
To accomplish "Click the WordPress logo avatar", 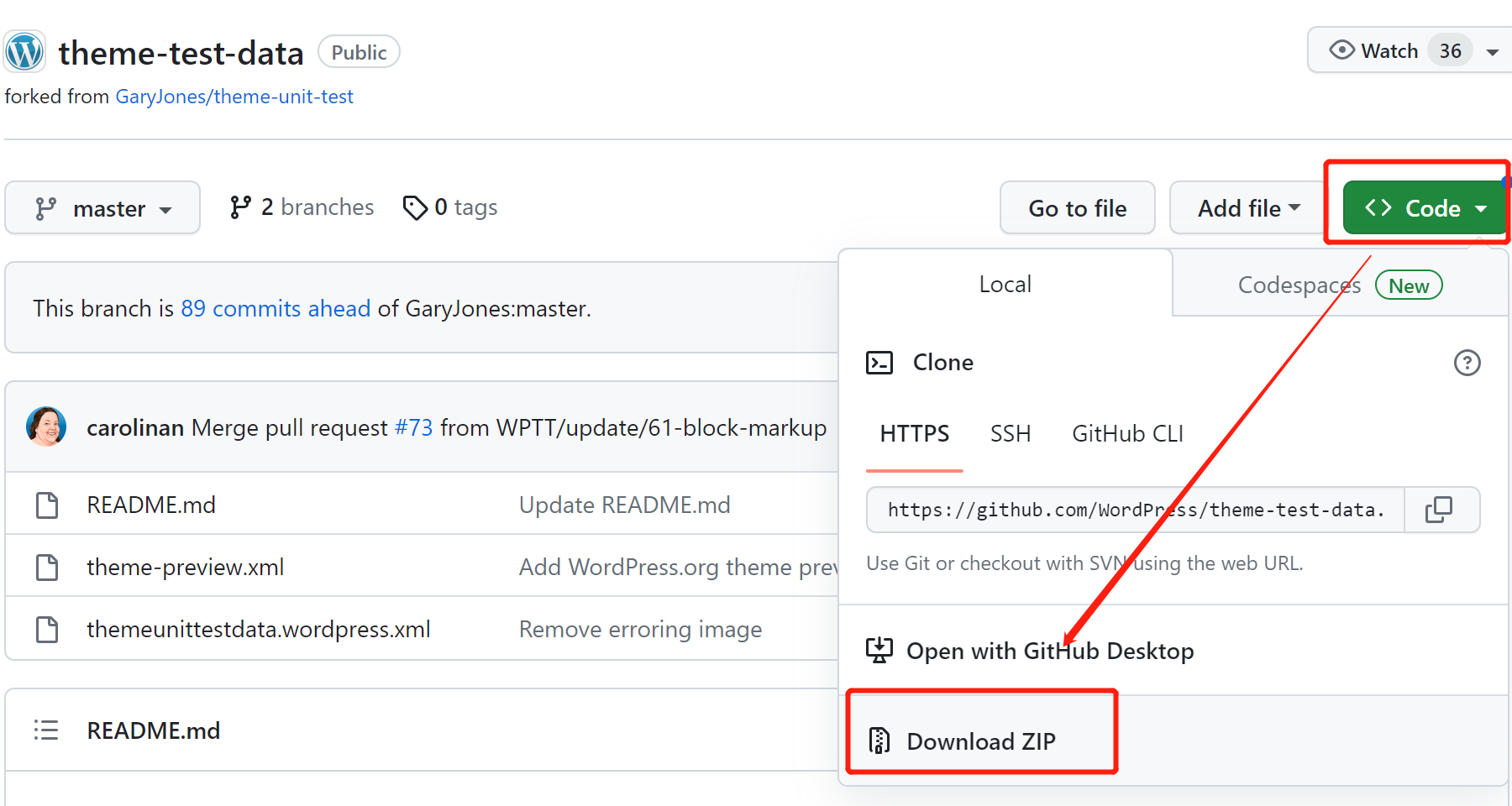I will 25,52.
